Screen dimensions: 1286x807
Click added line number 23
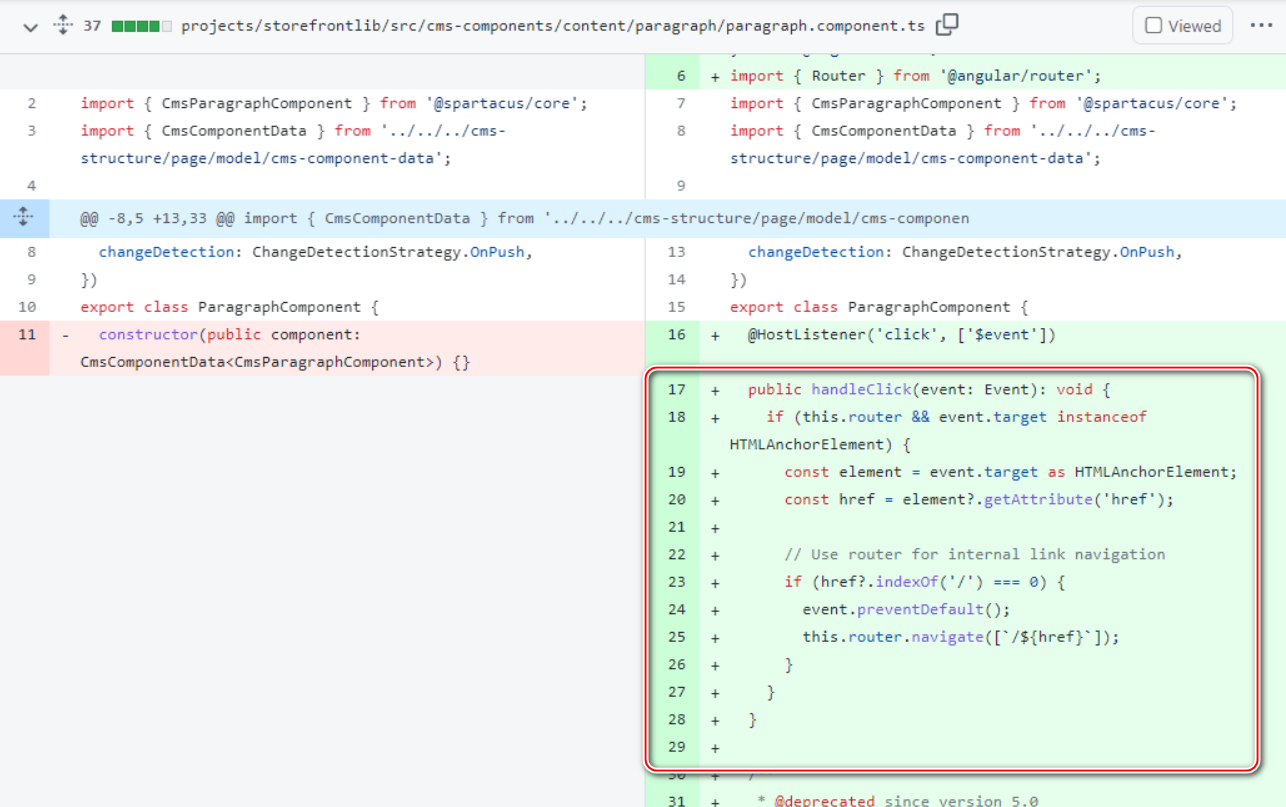click(676, 582)
